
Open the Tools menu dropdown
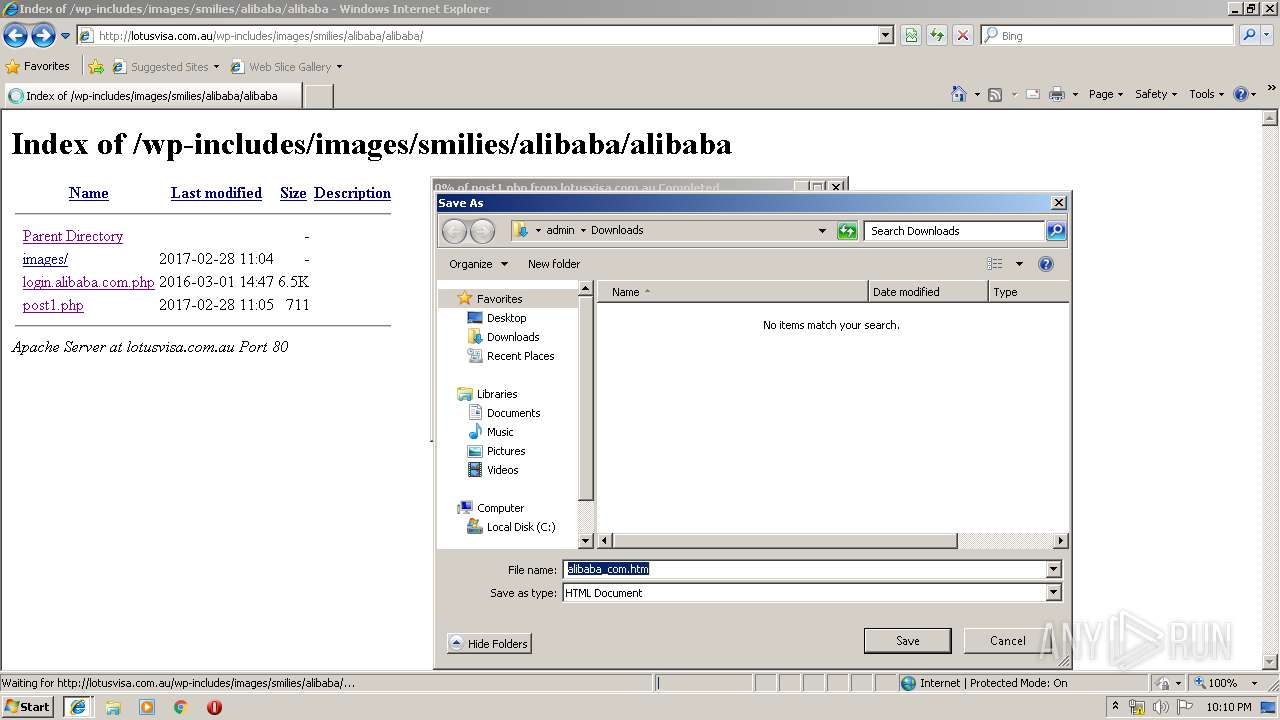tap(1207, 94)
